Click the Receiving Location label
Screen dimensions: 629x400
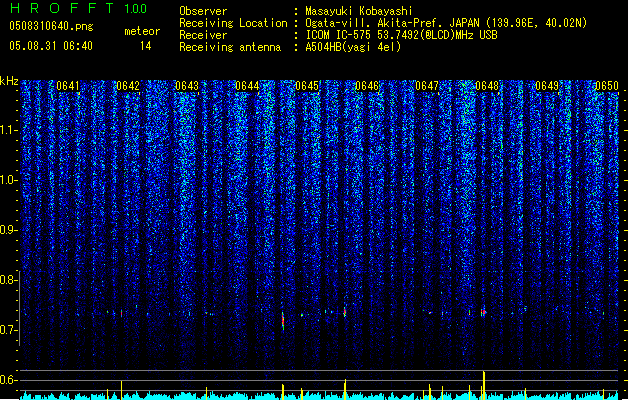(x=233, y=23)
